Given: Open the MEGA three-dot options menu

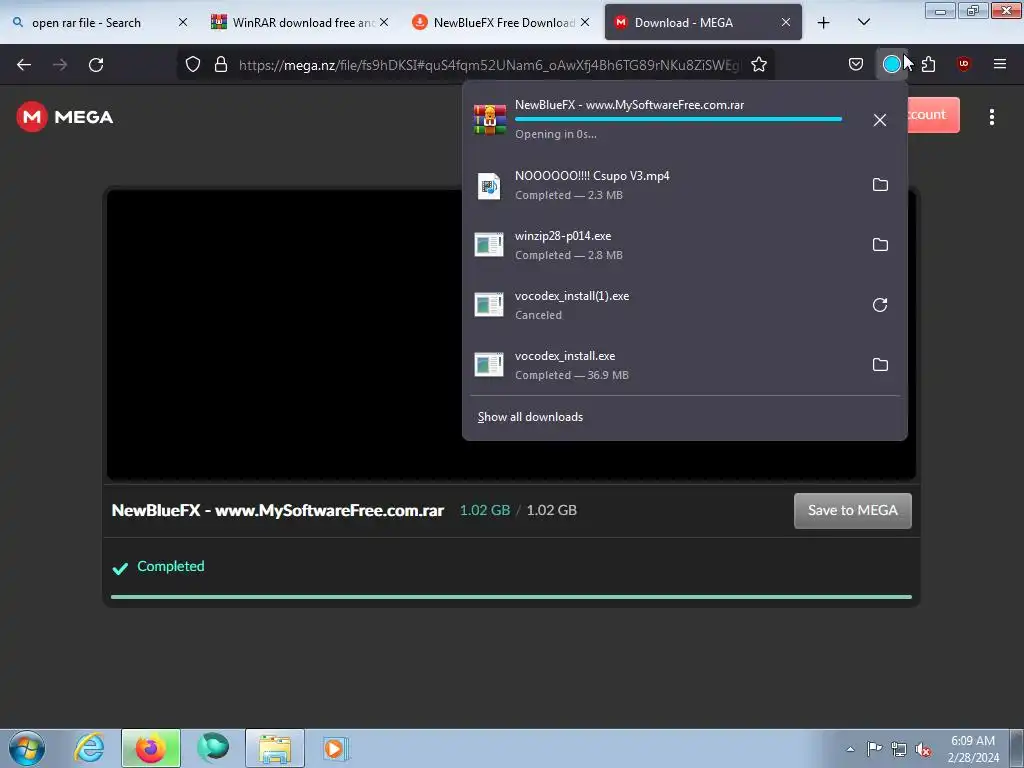Looking at the screenshot, I should click(991, 117).
